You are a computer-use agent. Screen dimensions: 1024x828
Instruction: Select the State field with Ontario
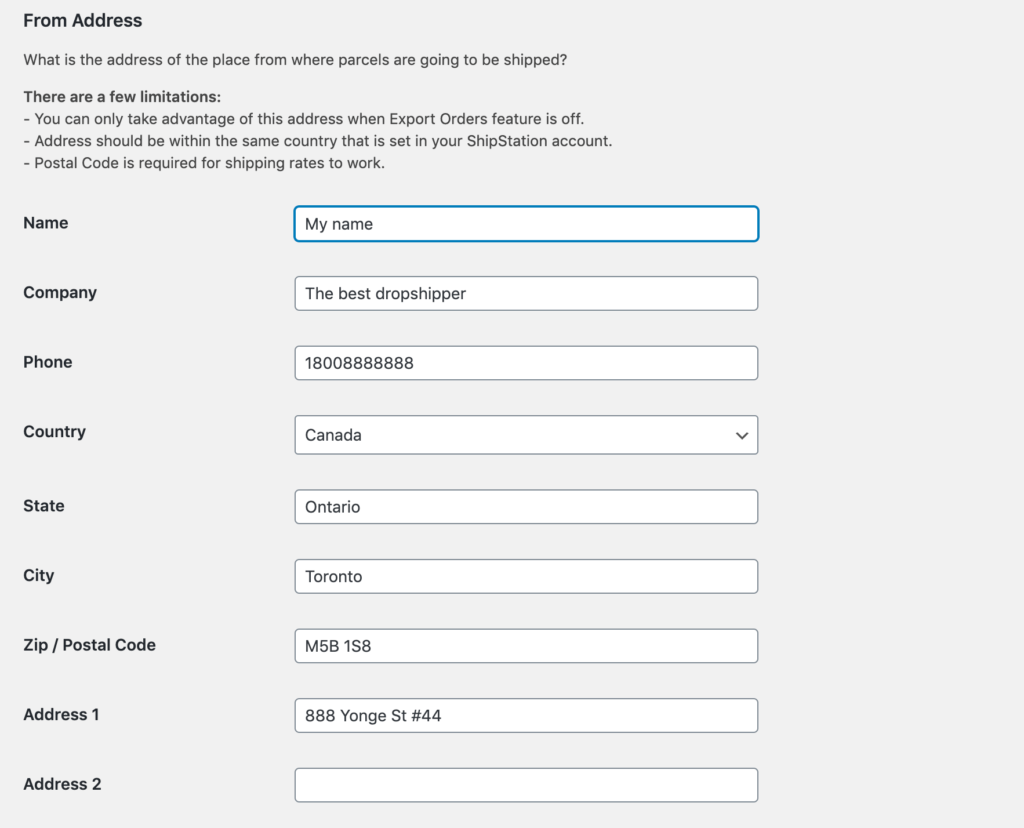(526, 507)
